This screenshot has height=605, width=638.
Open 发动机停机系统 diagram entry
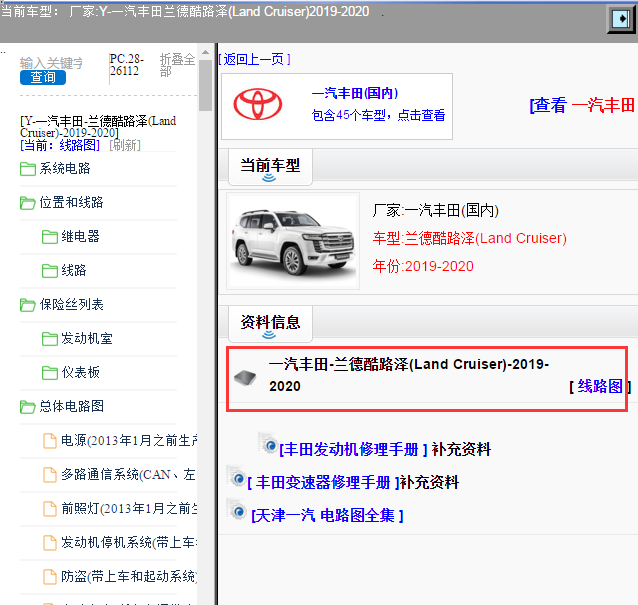tap(129, 542)
